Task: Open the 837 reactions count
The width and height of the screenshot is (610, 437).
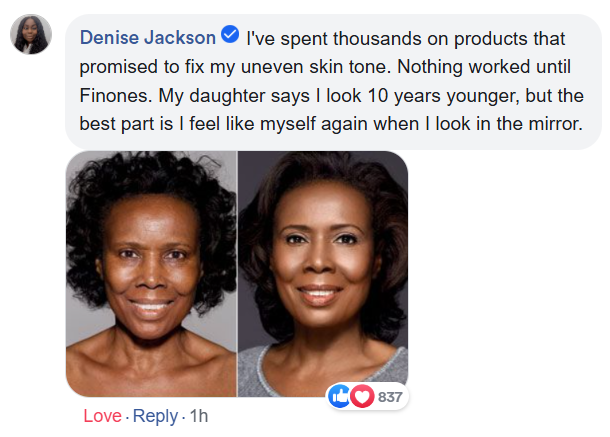Action: point(391,397)
